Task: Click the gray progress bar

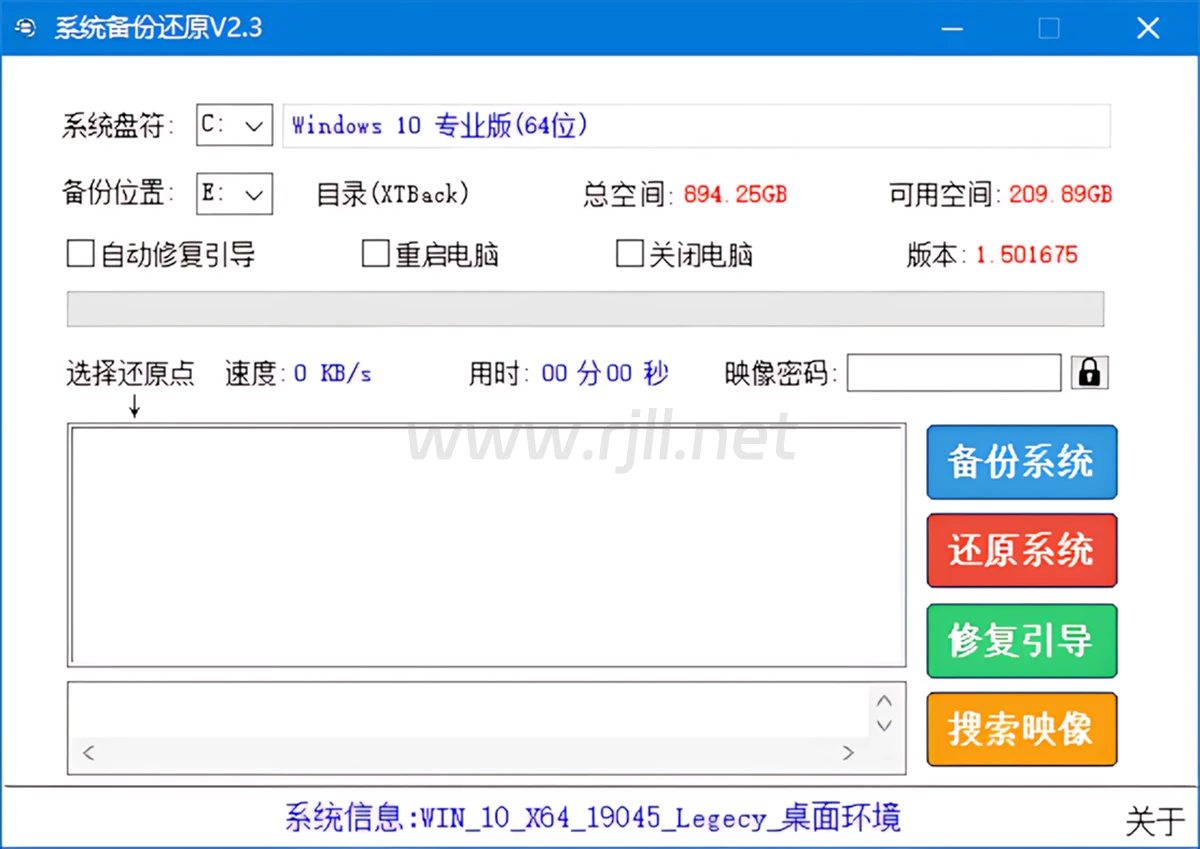Action: 585,309
